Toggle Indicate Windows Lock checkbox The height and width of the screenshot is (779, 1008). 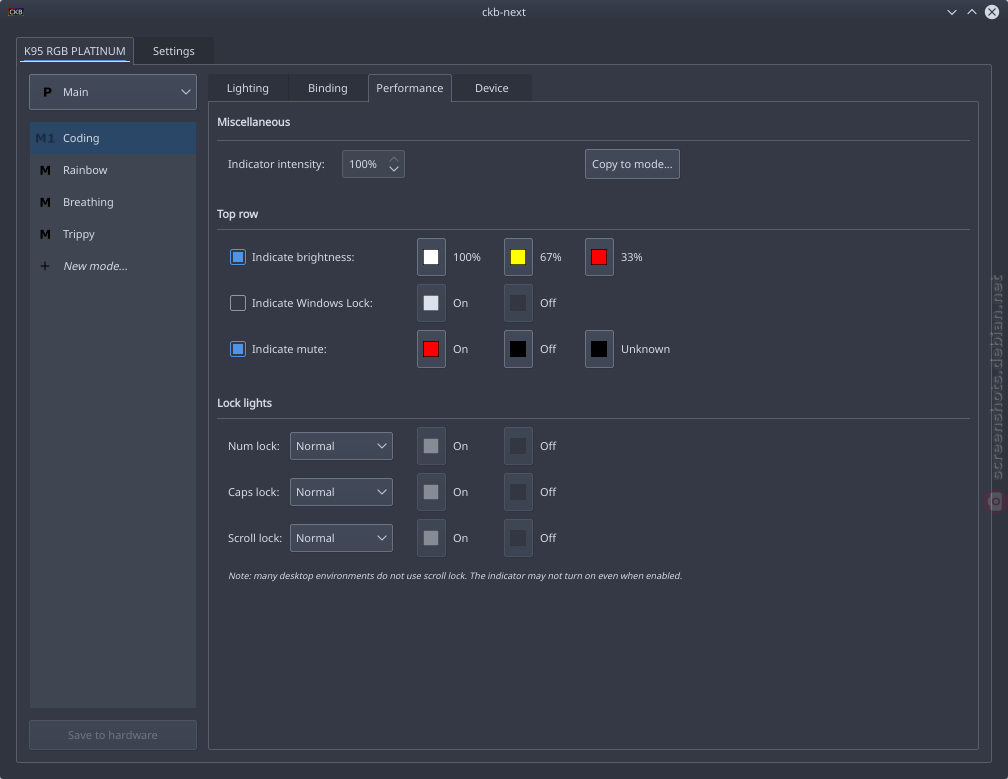click(238, 303)
